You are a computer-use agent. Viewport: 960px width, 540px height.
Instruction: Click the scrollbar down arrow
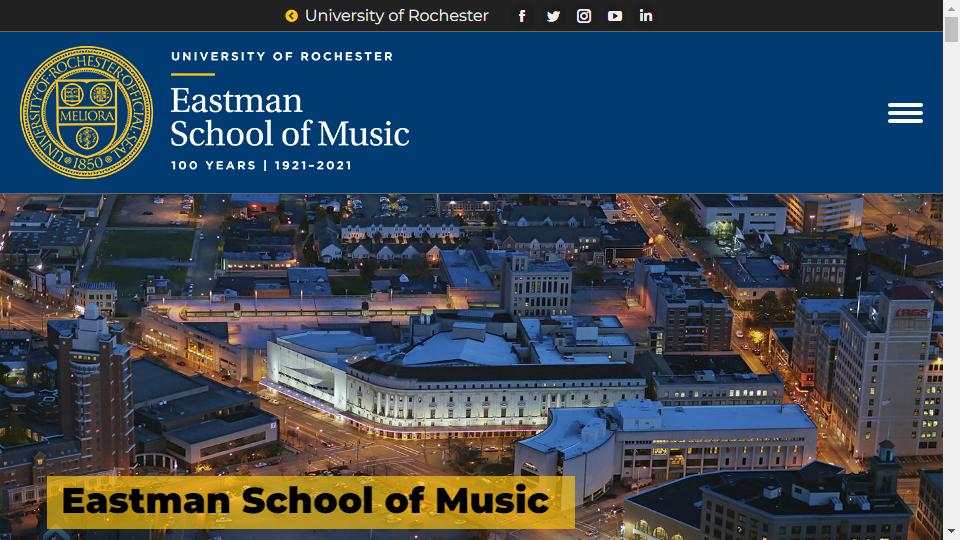tap(951, 531)
